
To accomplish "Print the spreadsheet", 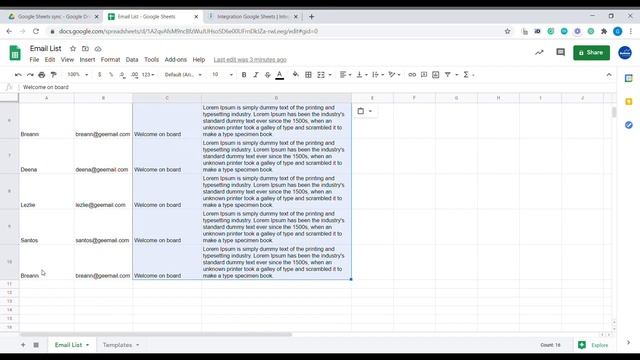I will [x=42, y=75].
